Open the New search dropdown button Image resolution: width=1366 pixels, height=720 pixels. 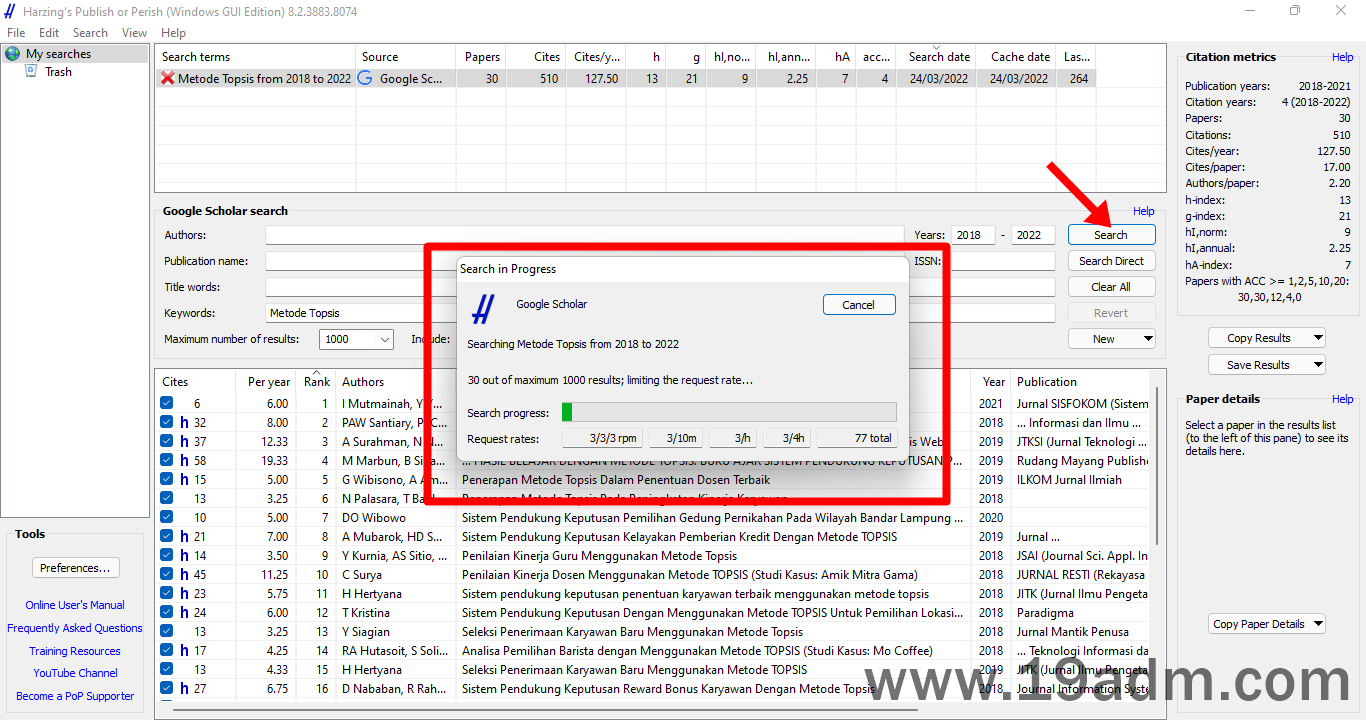click(1111, 339)
